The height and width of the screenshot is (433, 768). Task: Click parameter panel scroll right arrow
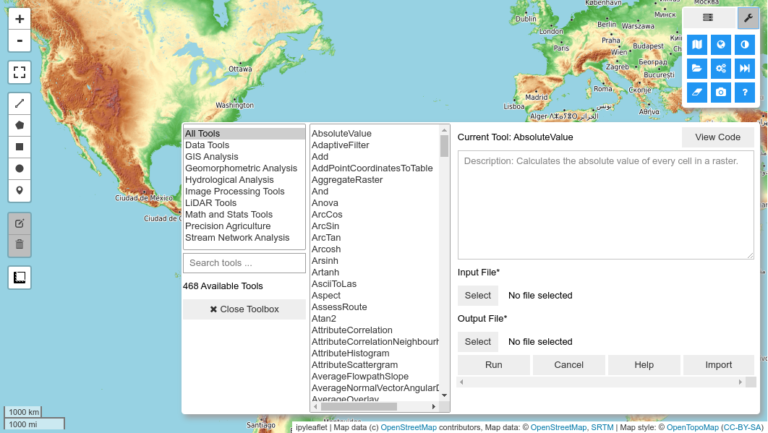740,382
